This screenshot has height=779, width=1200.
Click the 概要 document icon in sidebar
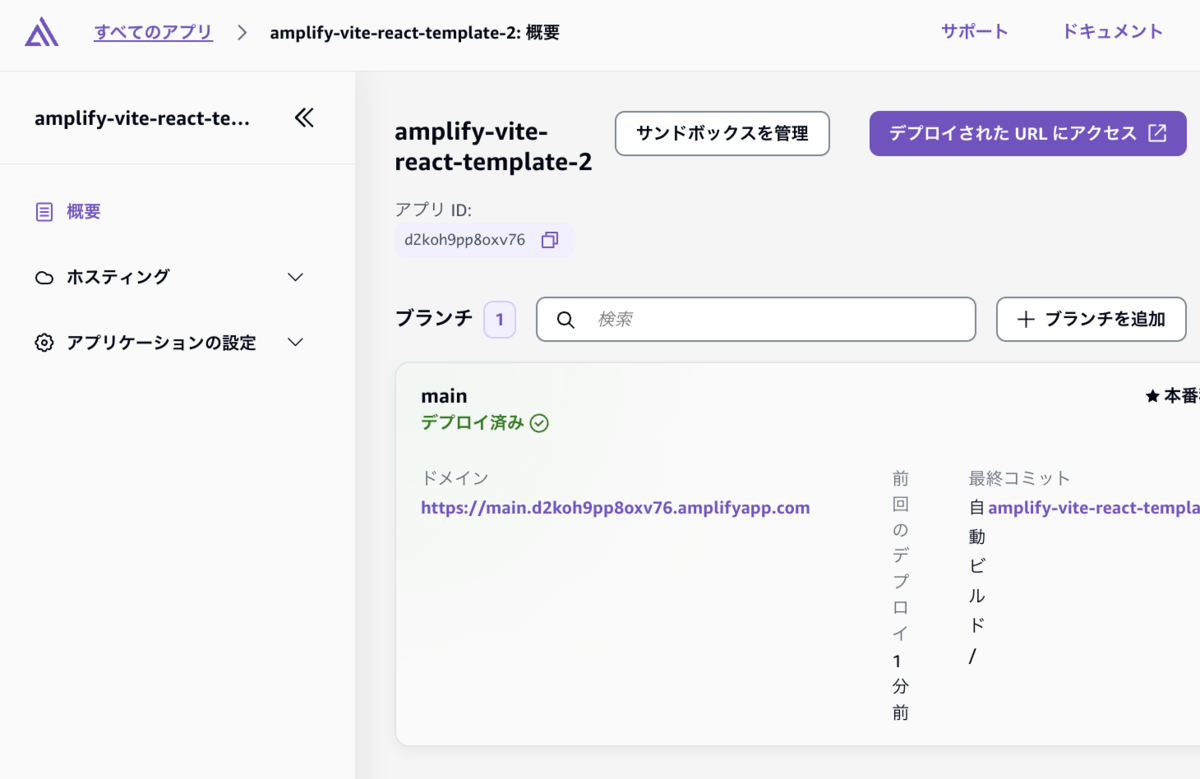click(44, 212)
